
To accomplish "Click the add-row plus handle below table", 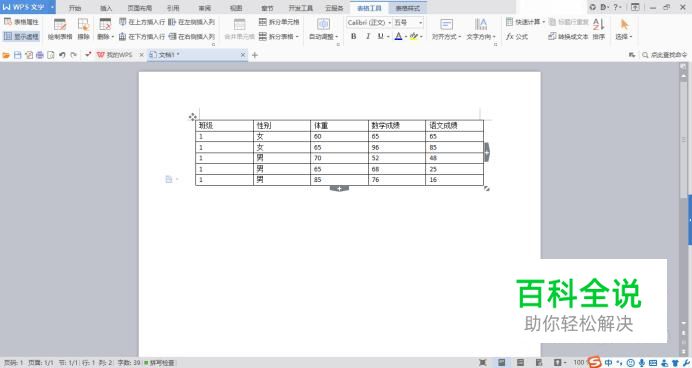I will 339,189.
